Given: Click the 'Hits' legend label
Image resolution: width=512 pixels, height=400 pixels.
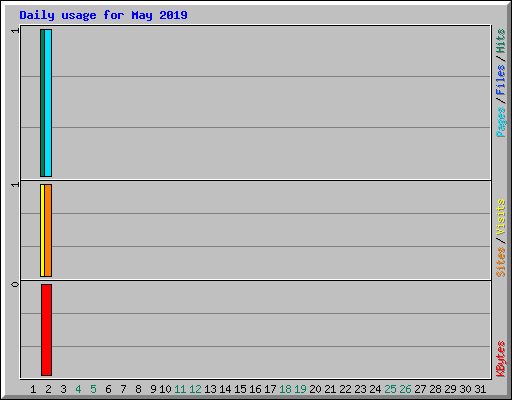Looking at the screenshot, I should [x=501, y=41].
